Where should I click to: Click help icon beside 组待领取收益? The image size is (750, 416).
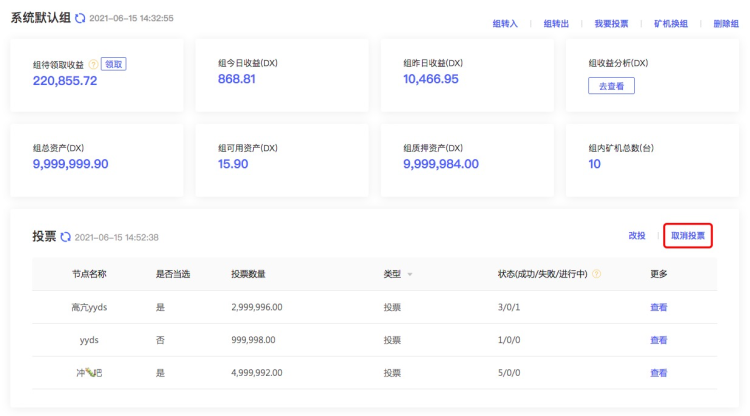[x=94, y=64]
